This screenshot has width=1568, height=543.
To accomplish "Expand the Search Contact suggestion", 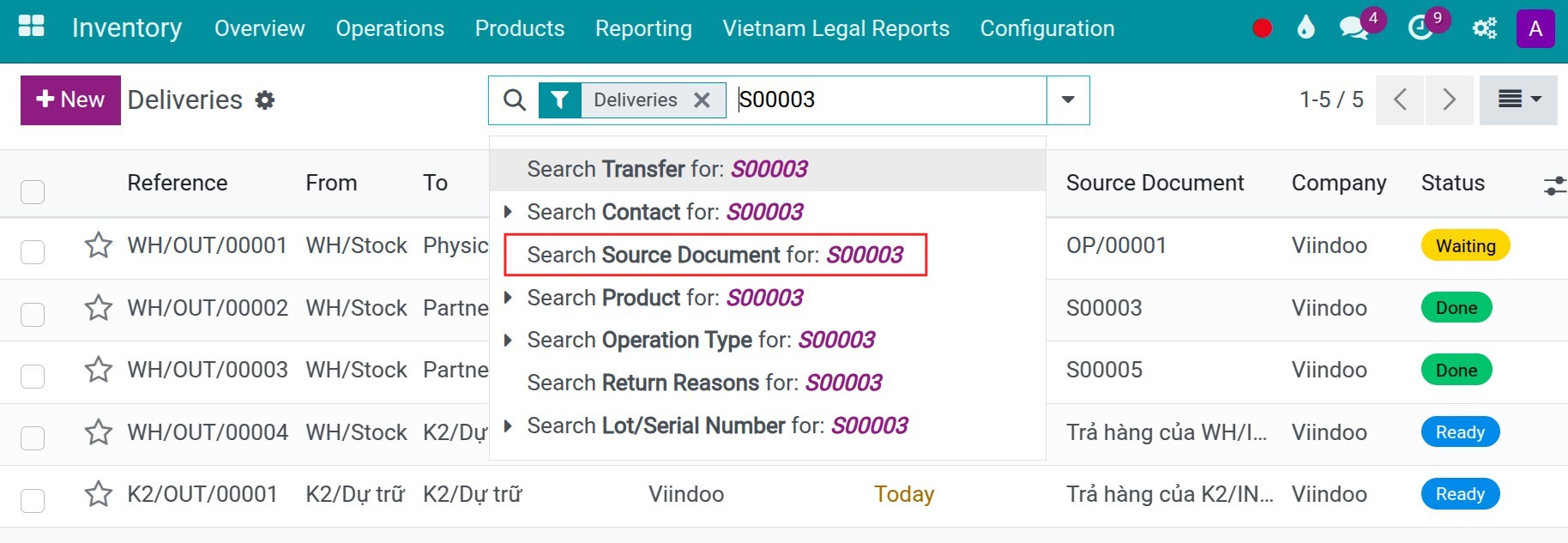I will pos(508,212).
